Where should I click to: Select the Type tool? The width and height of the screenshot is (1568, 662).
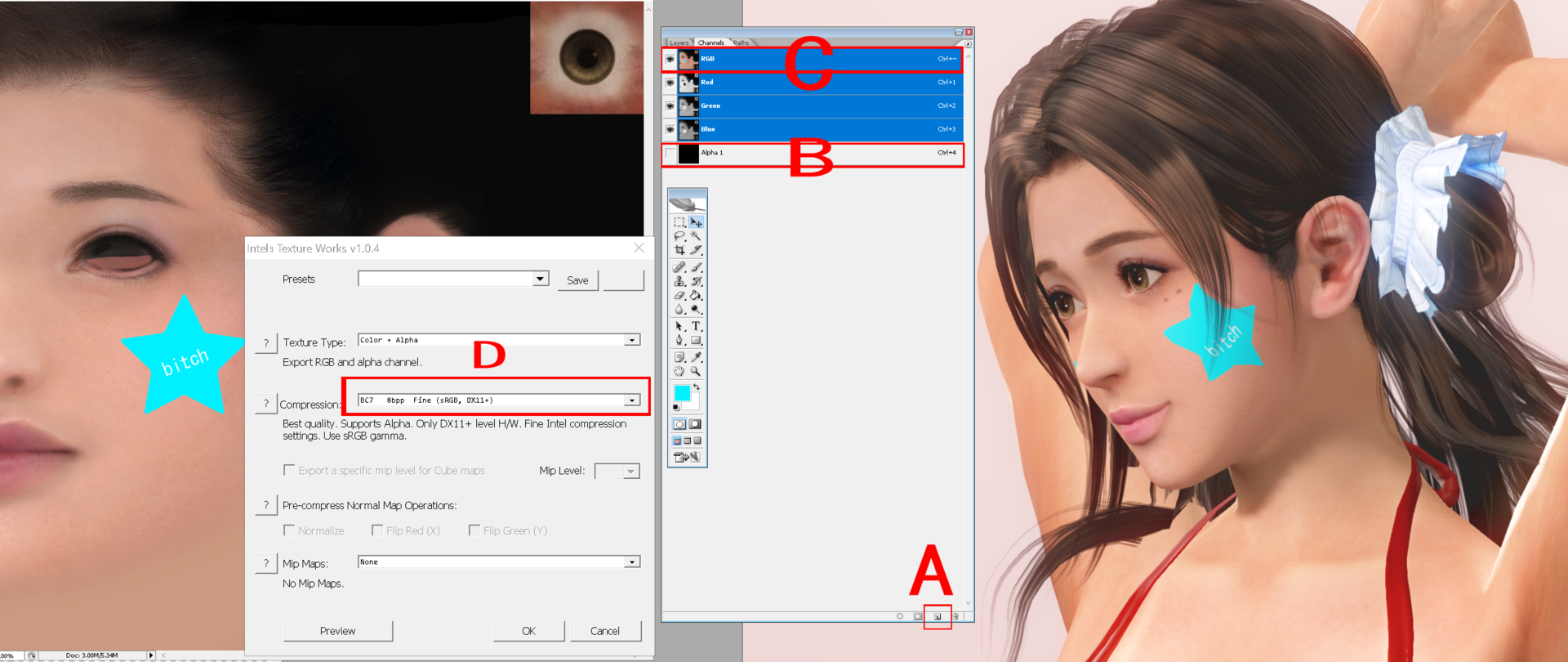[x=696, y=326]
